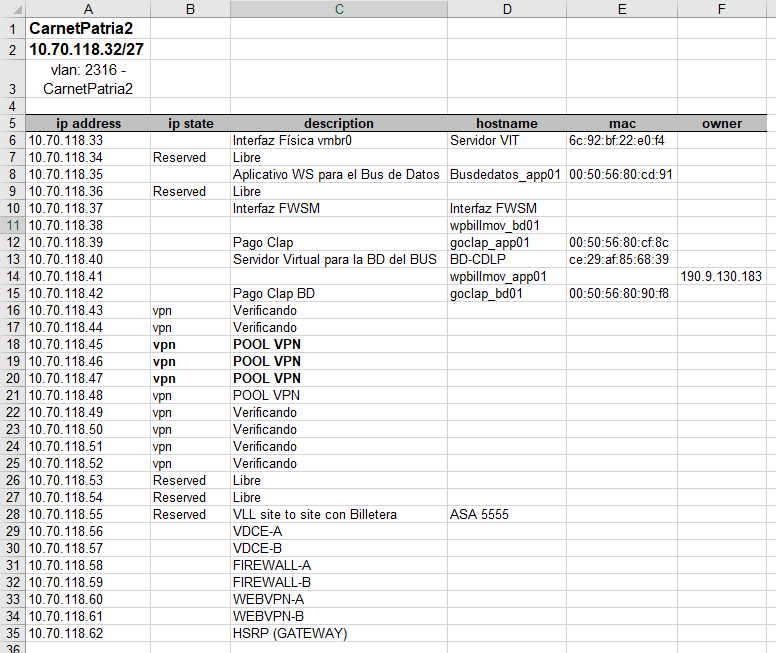Click the vlan: 2316 - CarnetPatria2 cell
The width and height of the screenshot is (776, 653).
tap(88, 79)
